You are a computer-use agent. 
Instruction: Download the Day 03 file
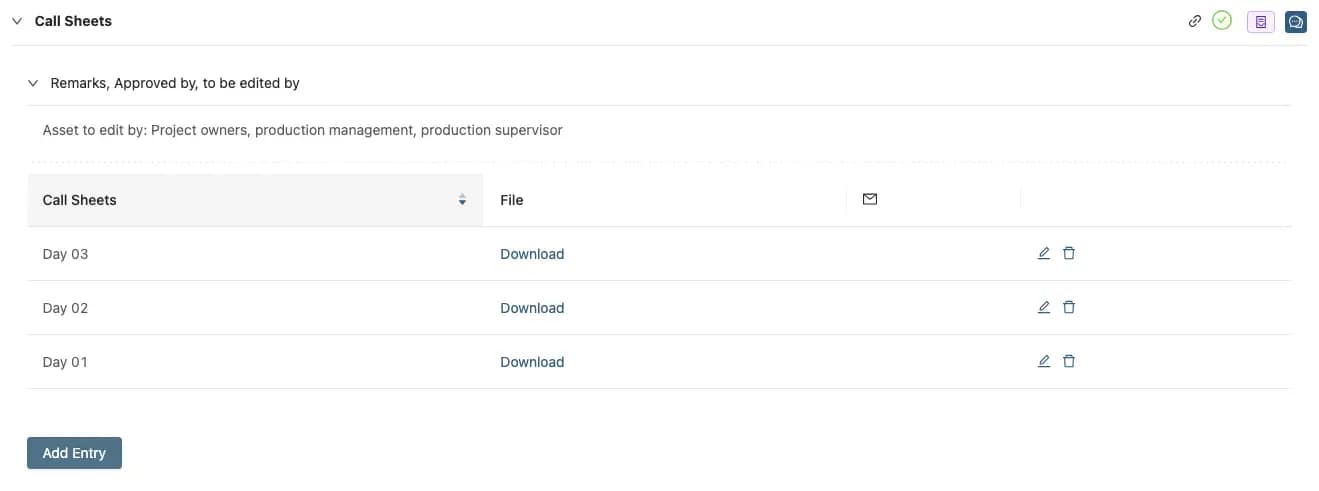[x=532, y=254]
